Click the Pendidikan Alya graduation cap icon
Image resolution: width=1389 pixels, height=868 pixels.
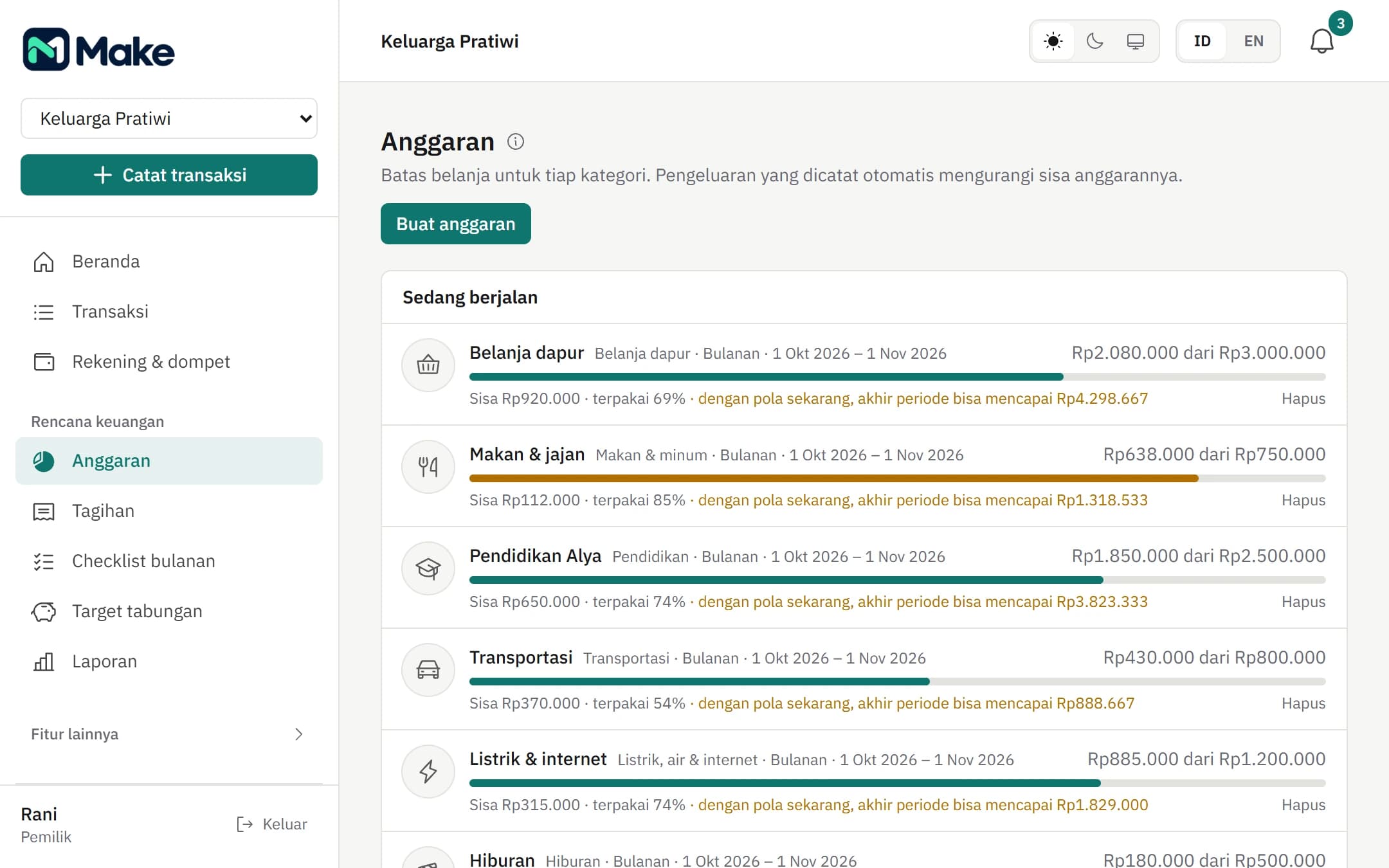[428, 568]
